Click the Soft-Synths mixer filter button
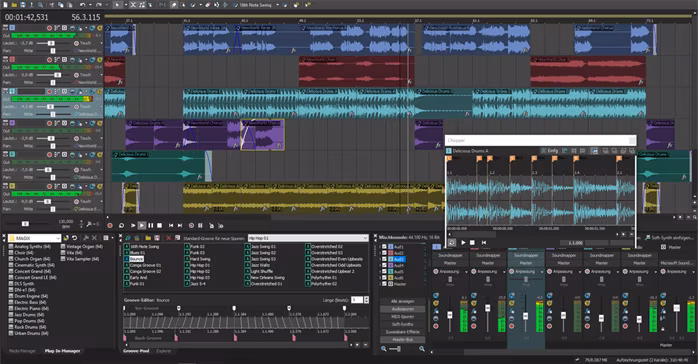The width and height of the screenshot is (698, 364). click(402, 324)
